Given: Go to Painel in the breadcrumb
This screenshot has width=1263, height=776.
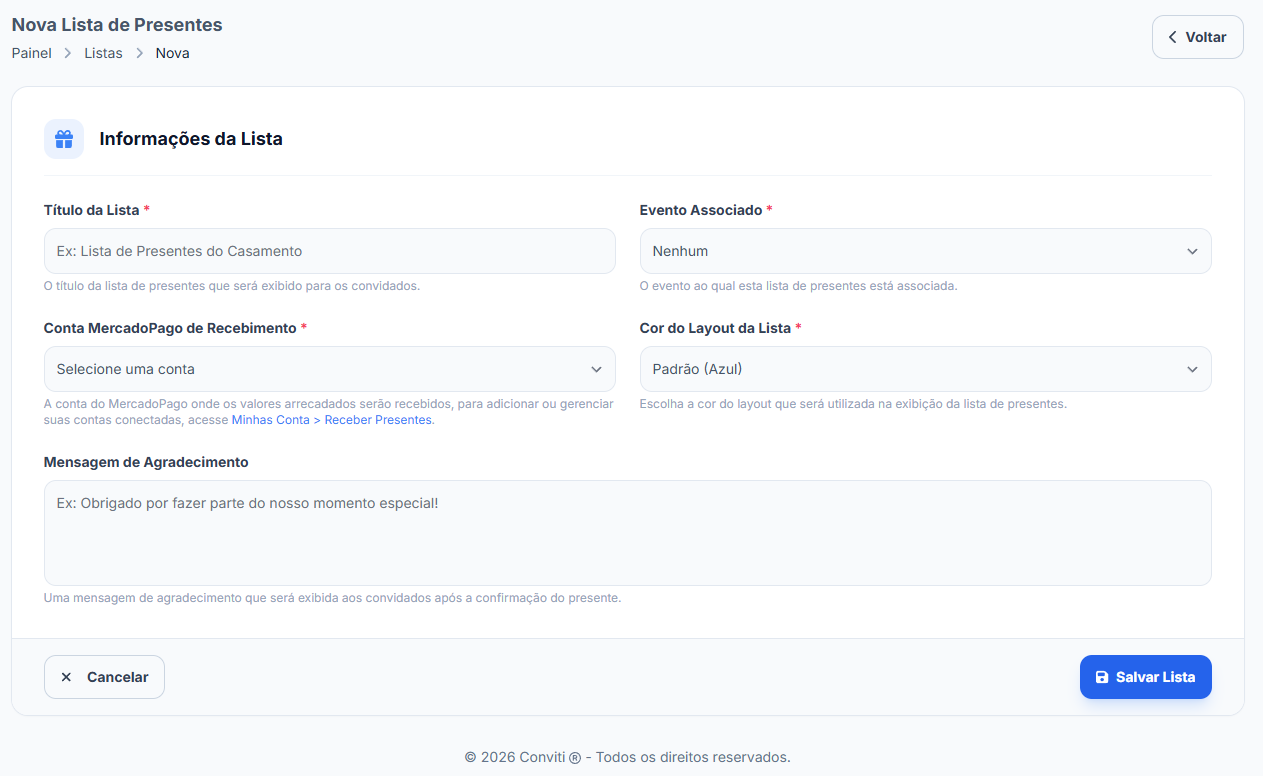Looking at the screenshot, I should 32,53.
